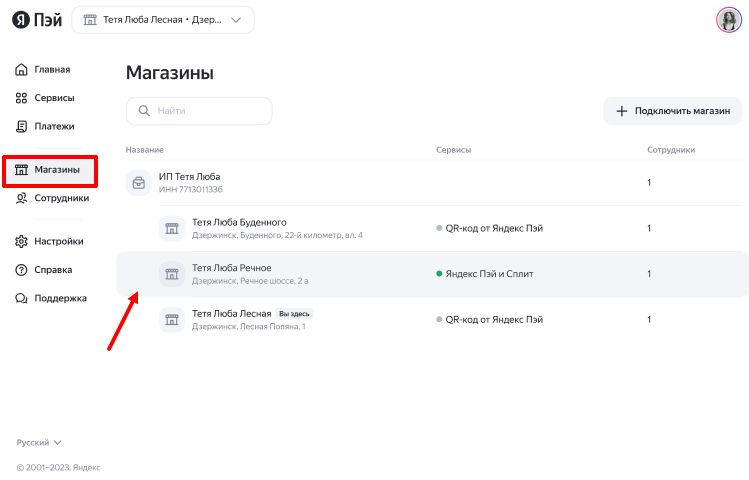
Task: Navigate to Платежи in sidebar
Action: click(x=53, y=127)
